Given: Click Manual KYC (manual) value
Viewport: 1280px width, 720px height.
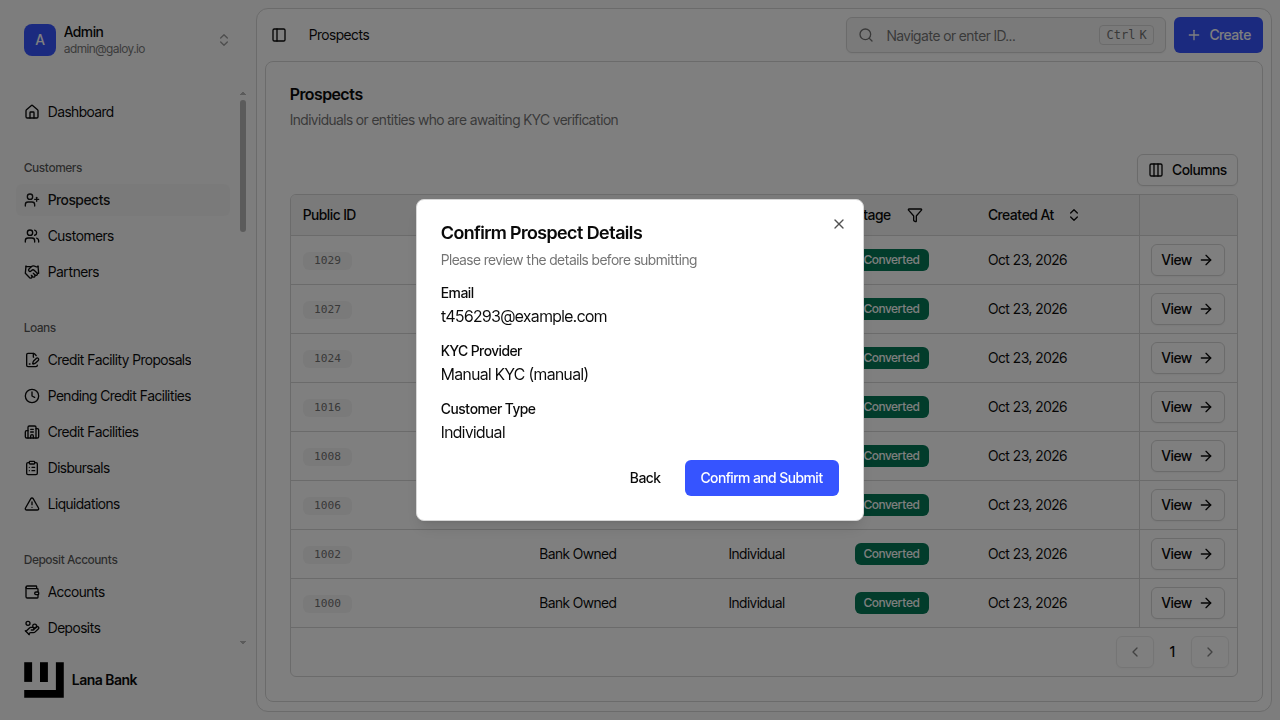Looking at the screenshot, I should [x=515, y=374].
